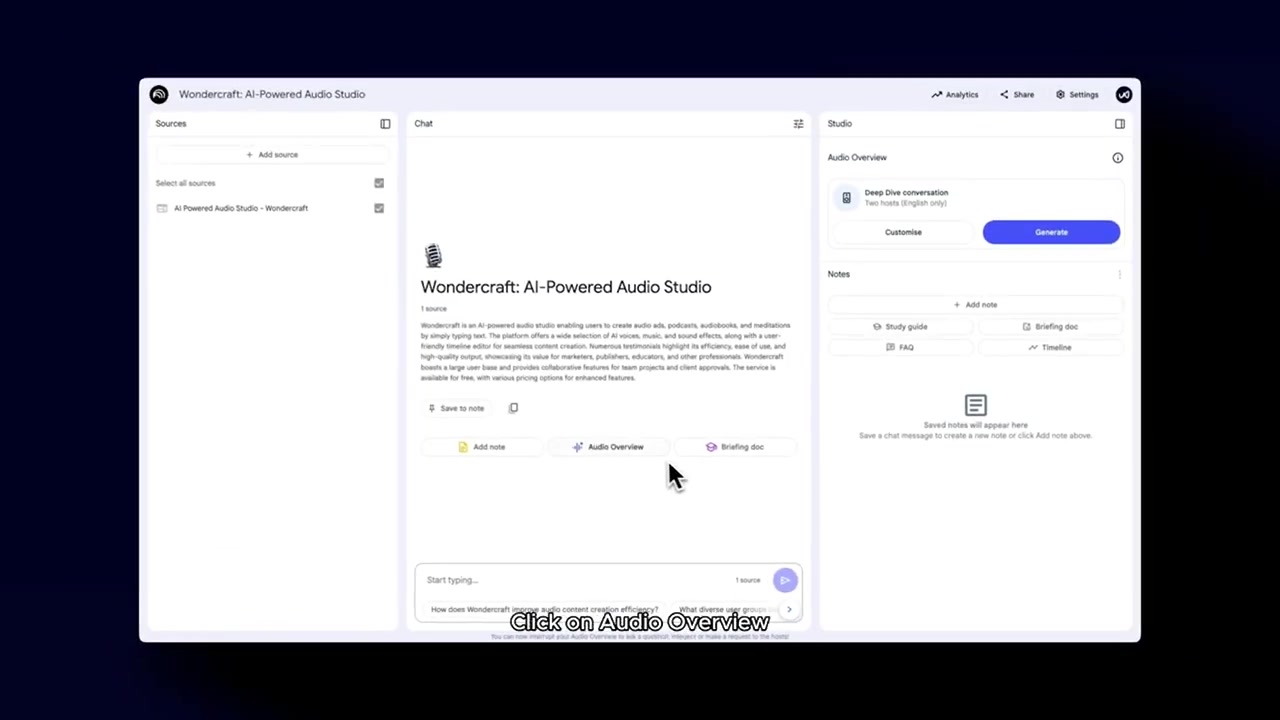1280x720 pixels.
Task: Click the Add source button
Action: pyautogui.click(x=272, y=155)
